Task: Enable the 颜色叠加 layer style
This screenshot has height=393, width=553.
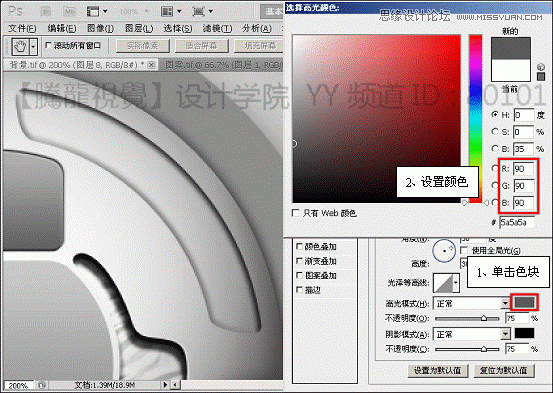Action: pos(299,246)
